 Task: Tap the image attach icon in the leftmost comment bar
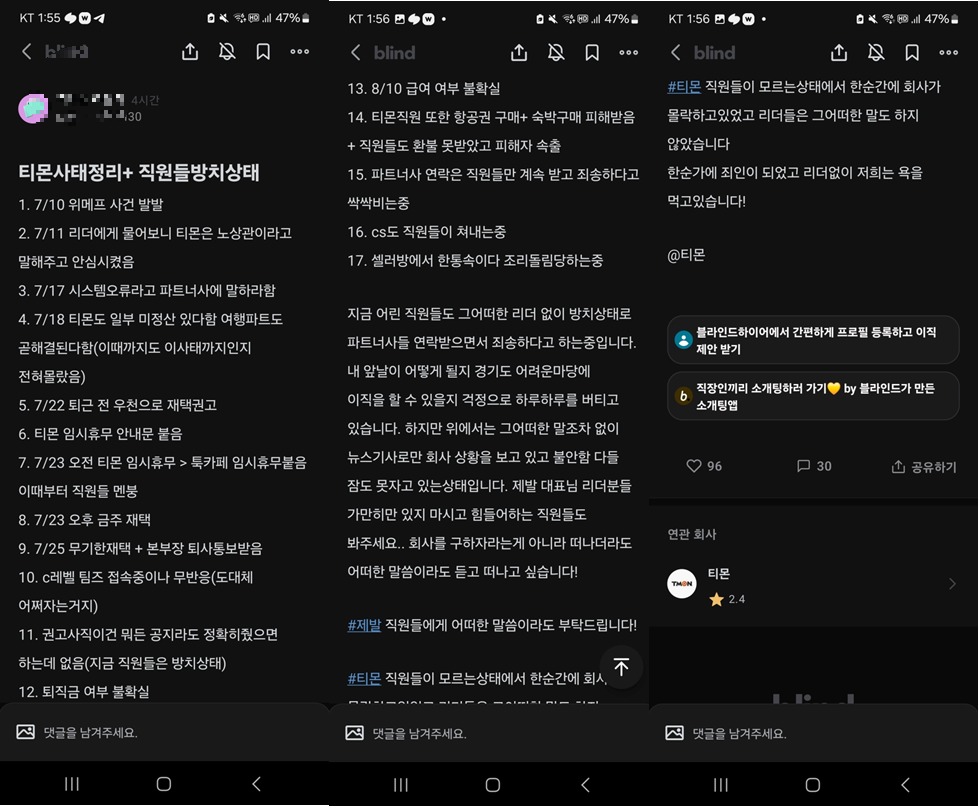point(26,732)
